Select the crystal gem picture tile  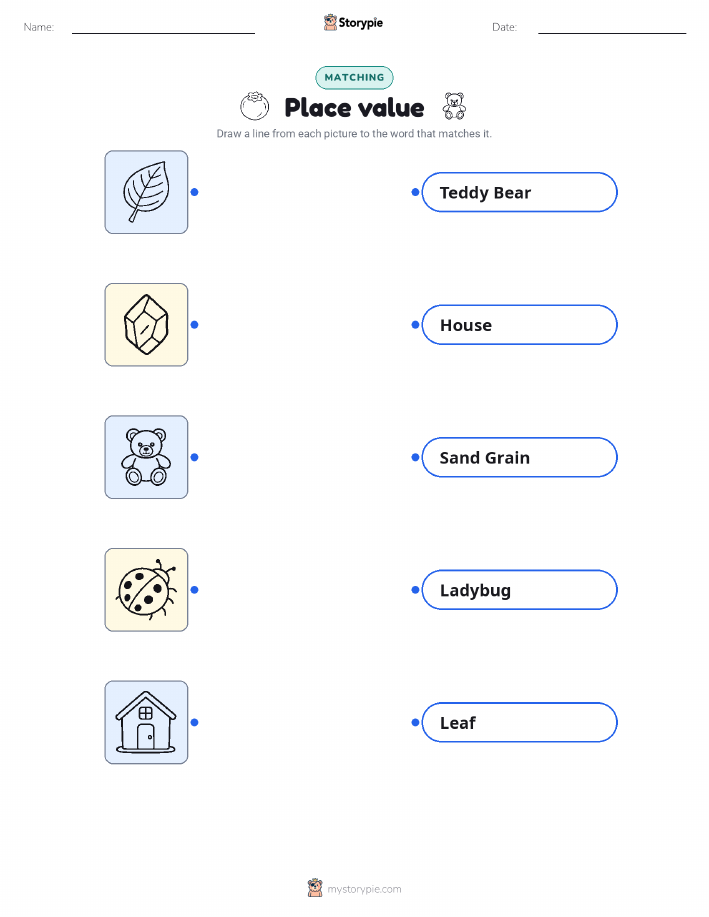coord(146,325)
